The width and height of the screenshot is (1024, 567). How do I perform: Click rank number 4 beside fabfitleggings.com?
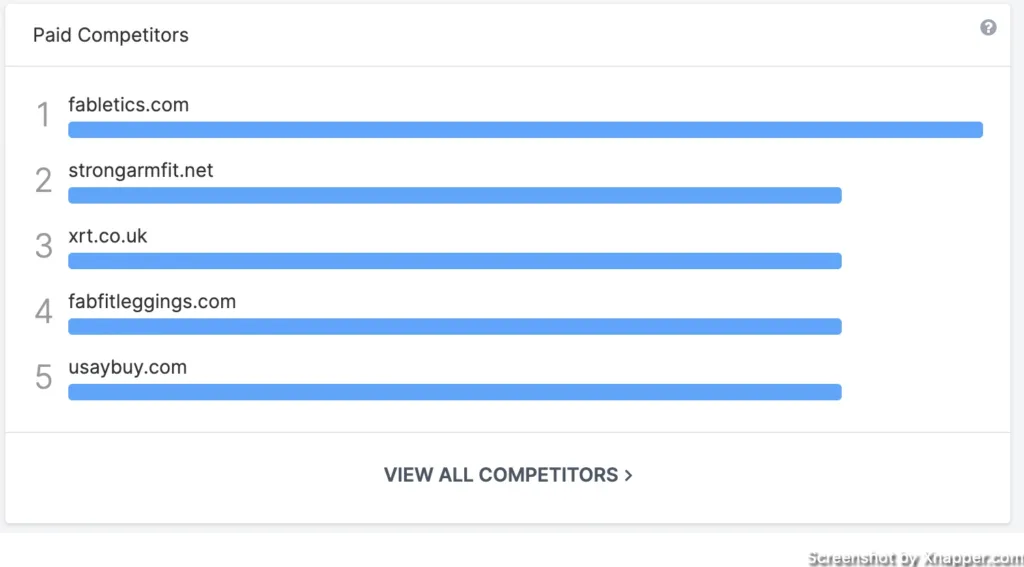[x=43, y=312]
